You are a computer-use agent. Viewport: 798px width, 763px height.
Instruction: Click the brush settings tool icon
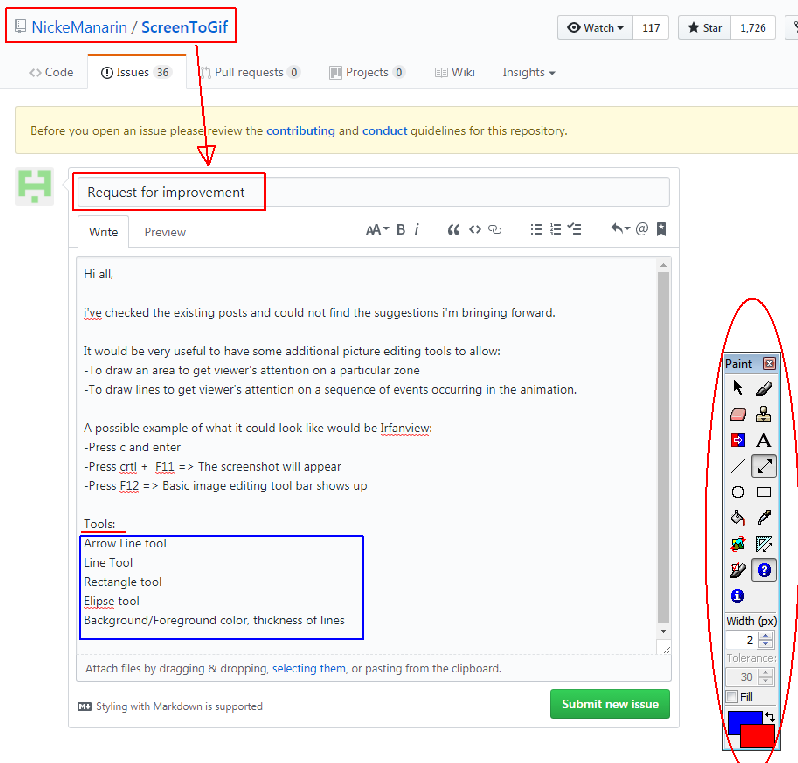click(737, 570)
